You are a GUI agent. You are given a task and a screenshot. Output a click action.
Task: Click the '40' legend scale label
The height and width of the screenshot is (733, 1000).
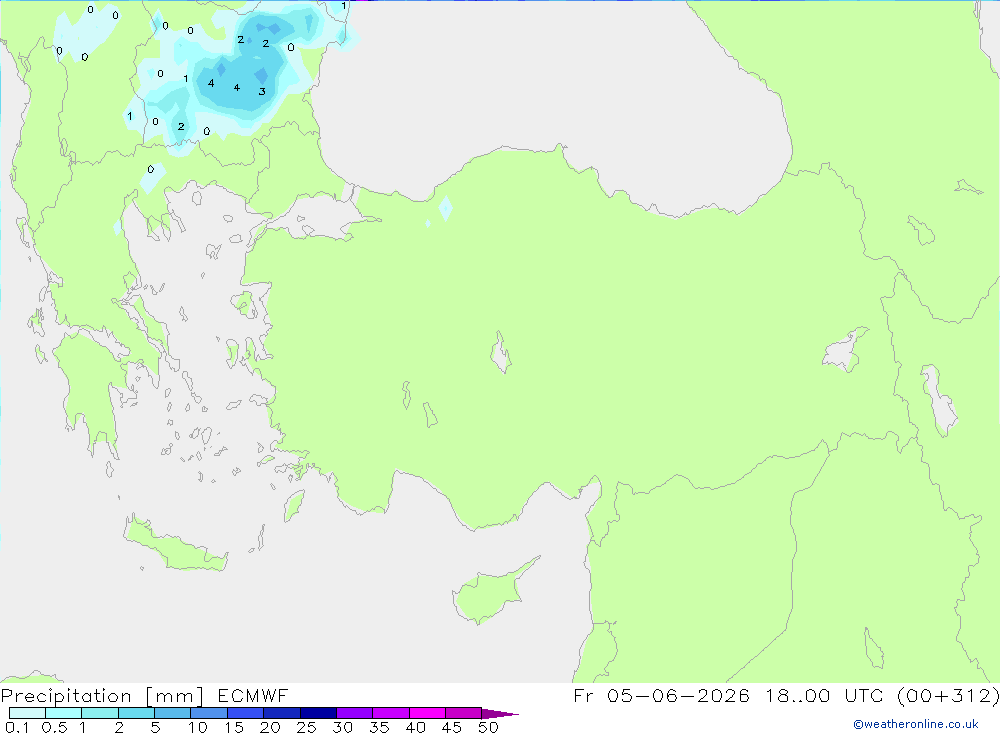[415, 727]
